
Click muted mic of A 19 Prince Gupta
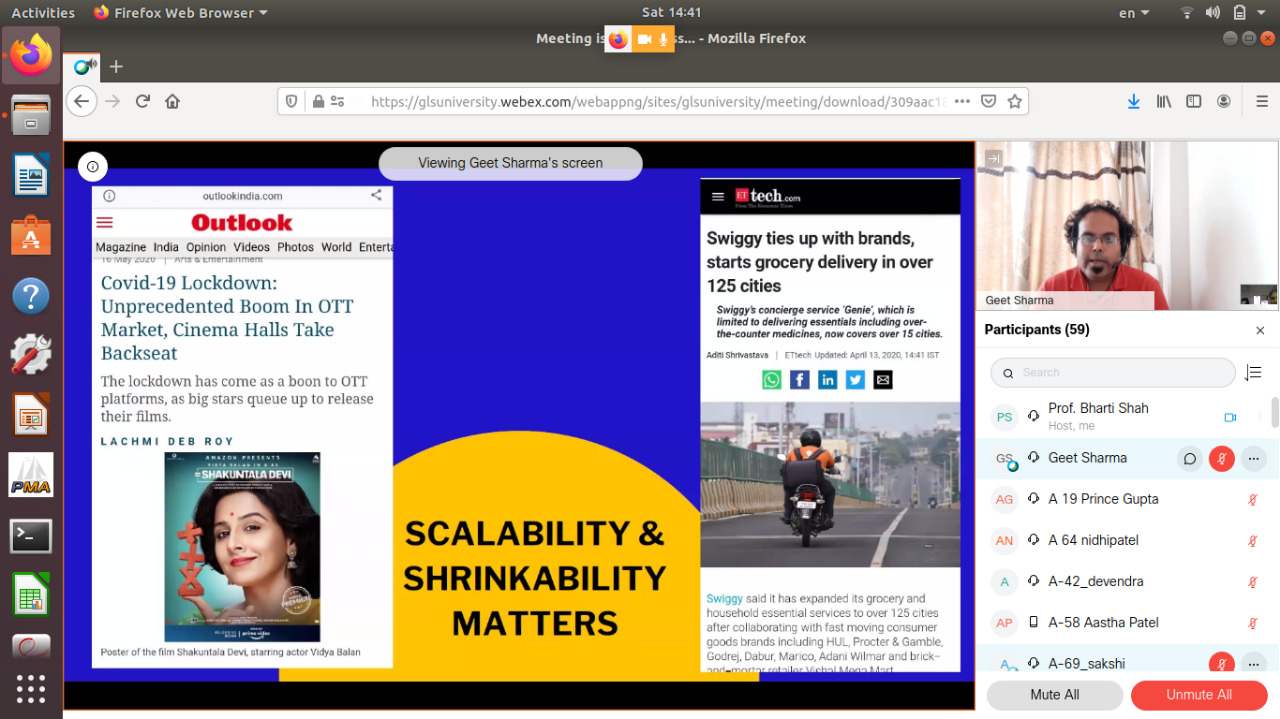pos(1252,500)
